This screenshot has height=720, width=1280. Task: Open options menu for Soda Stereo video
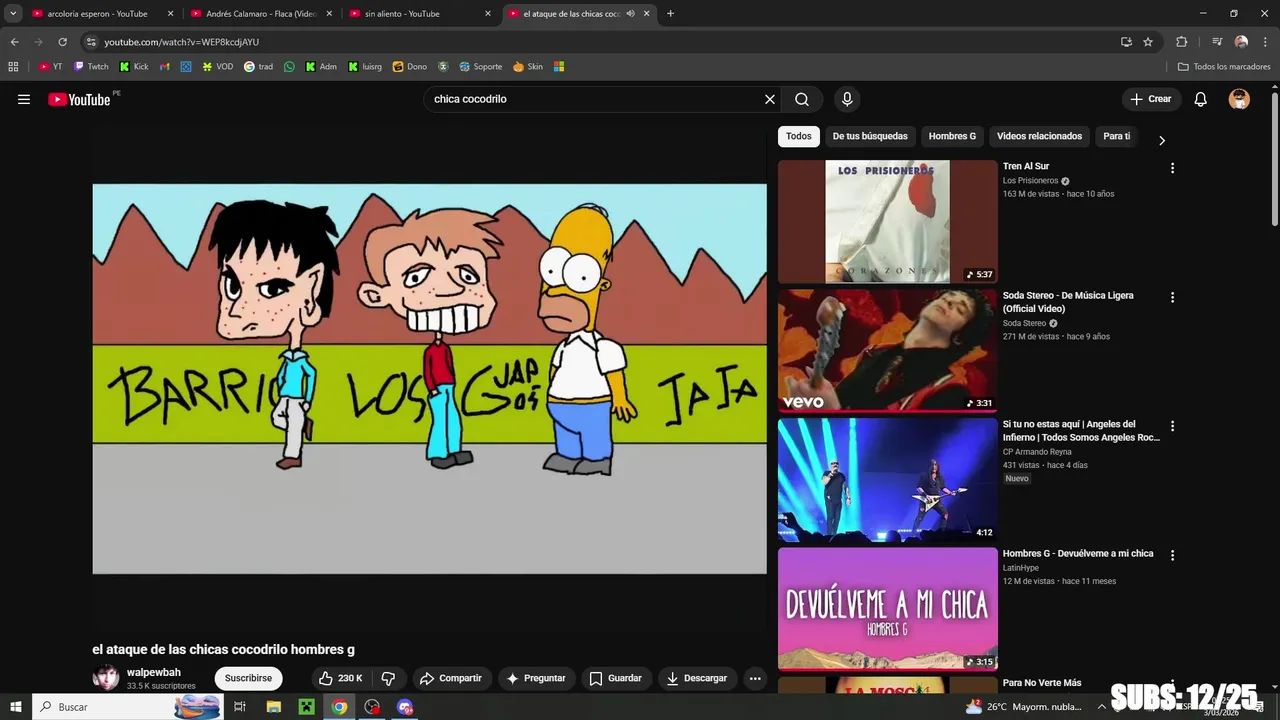[1172, 297]
